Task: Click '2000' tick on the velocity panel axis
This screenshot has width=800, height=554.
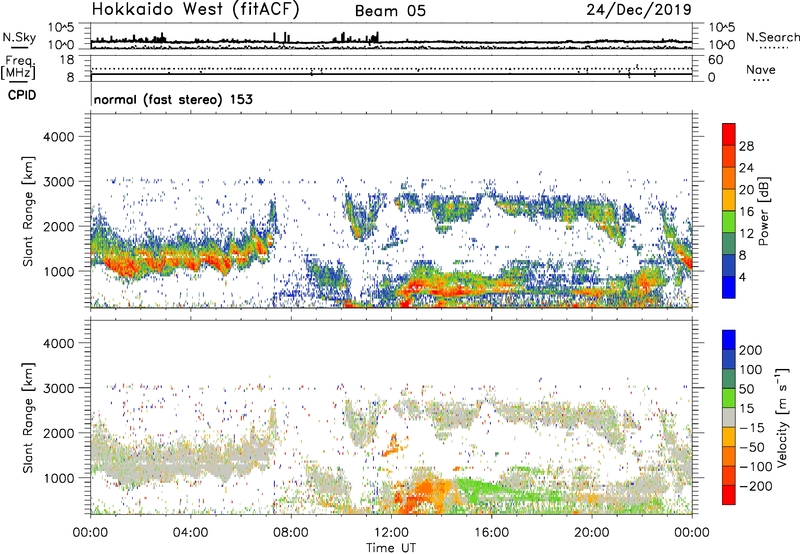Action: click(x=59, y=433)
